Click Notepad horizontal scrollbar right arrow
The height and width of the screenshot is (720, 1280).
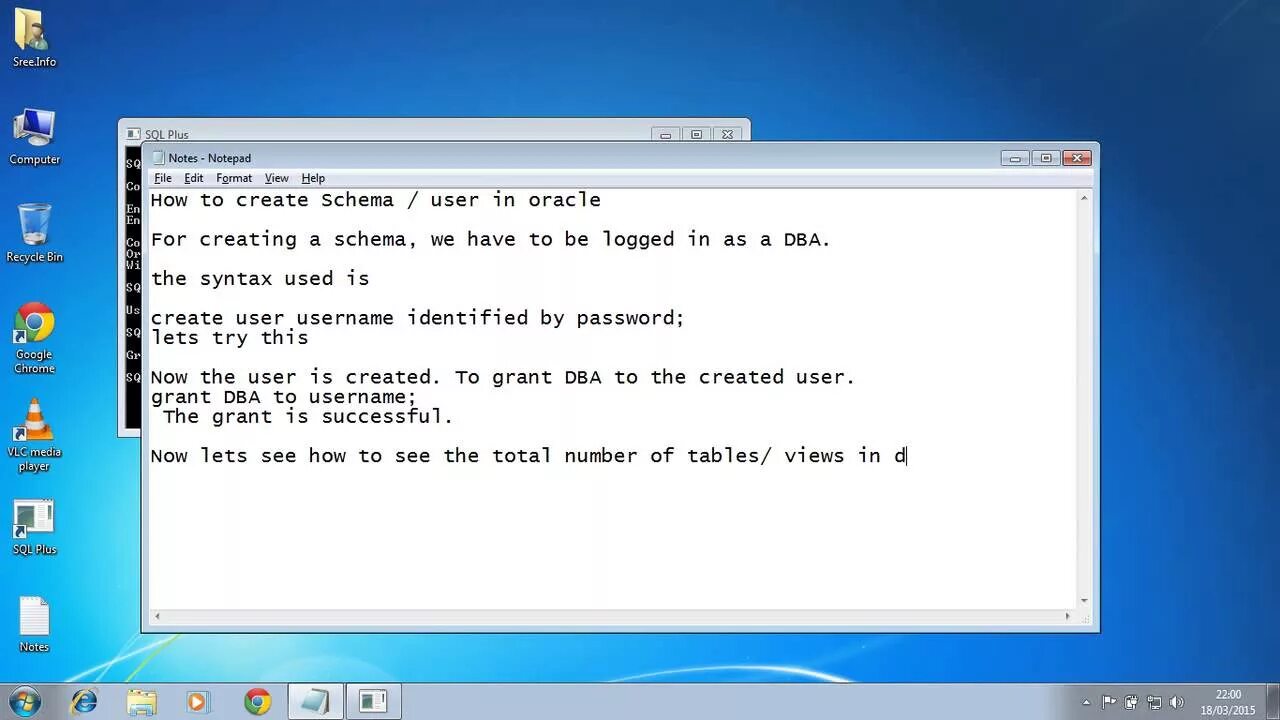1067,617
